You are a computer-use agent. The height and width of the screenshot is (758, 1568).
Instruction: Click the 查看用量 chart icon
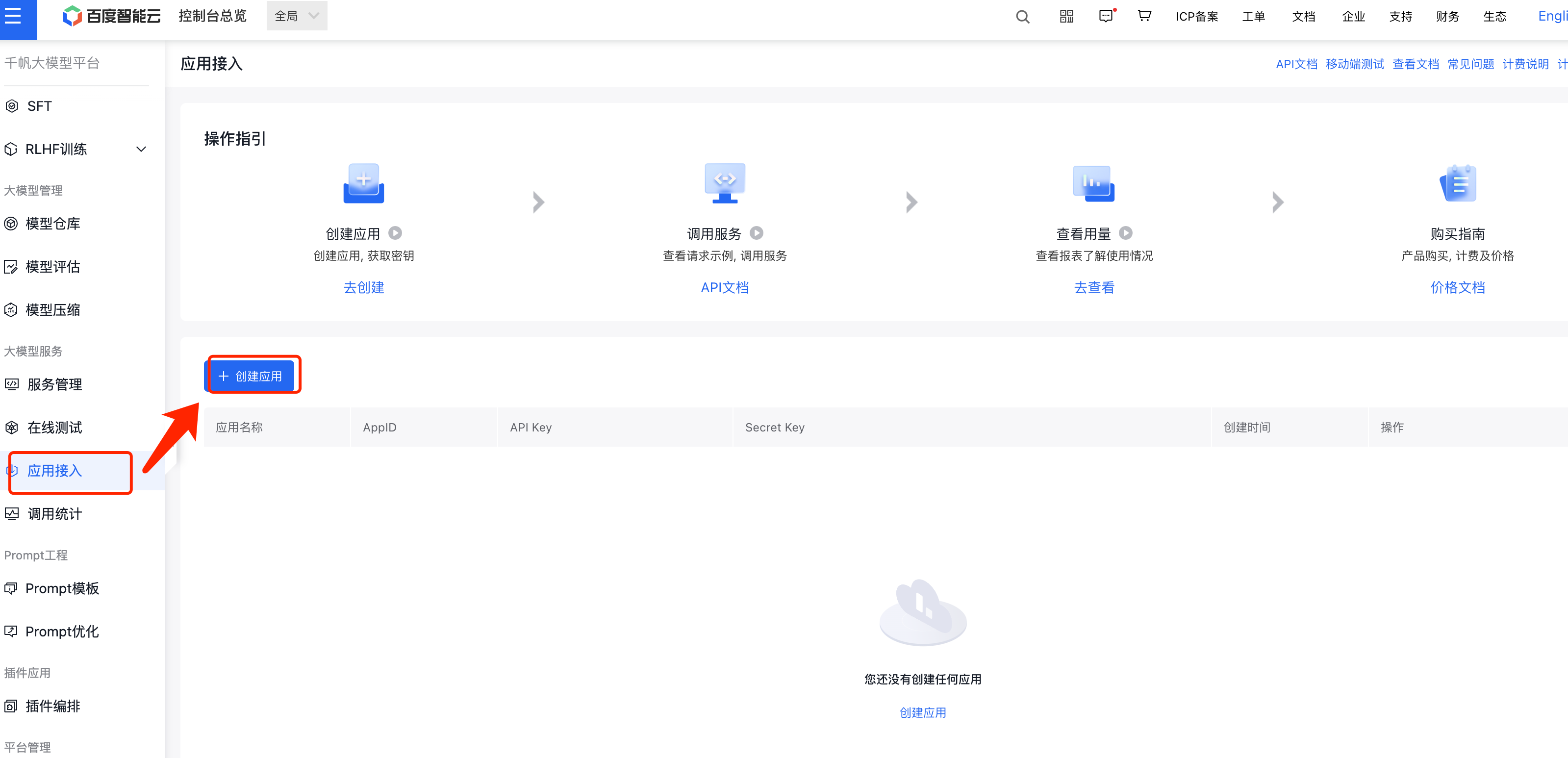click(1093, 183)
